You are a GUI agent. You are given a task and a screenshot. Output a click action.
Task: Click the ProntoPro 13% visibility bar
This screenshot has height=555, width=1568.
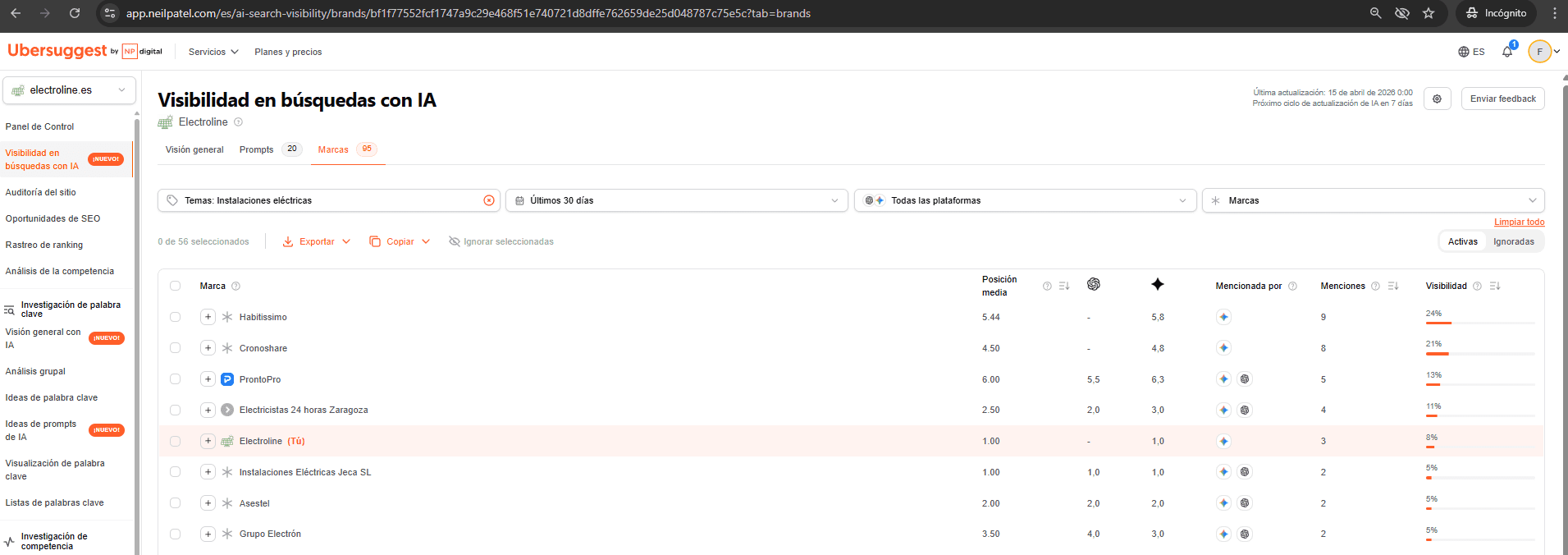pos(1479,385)
